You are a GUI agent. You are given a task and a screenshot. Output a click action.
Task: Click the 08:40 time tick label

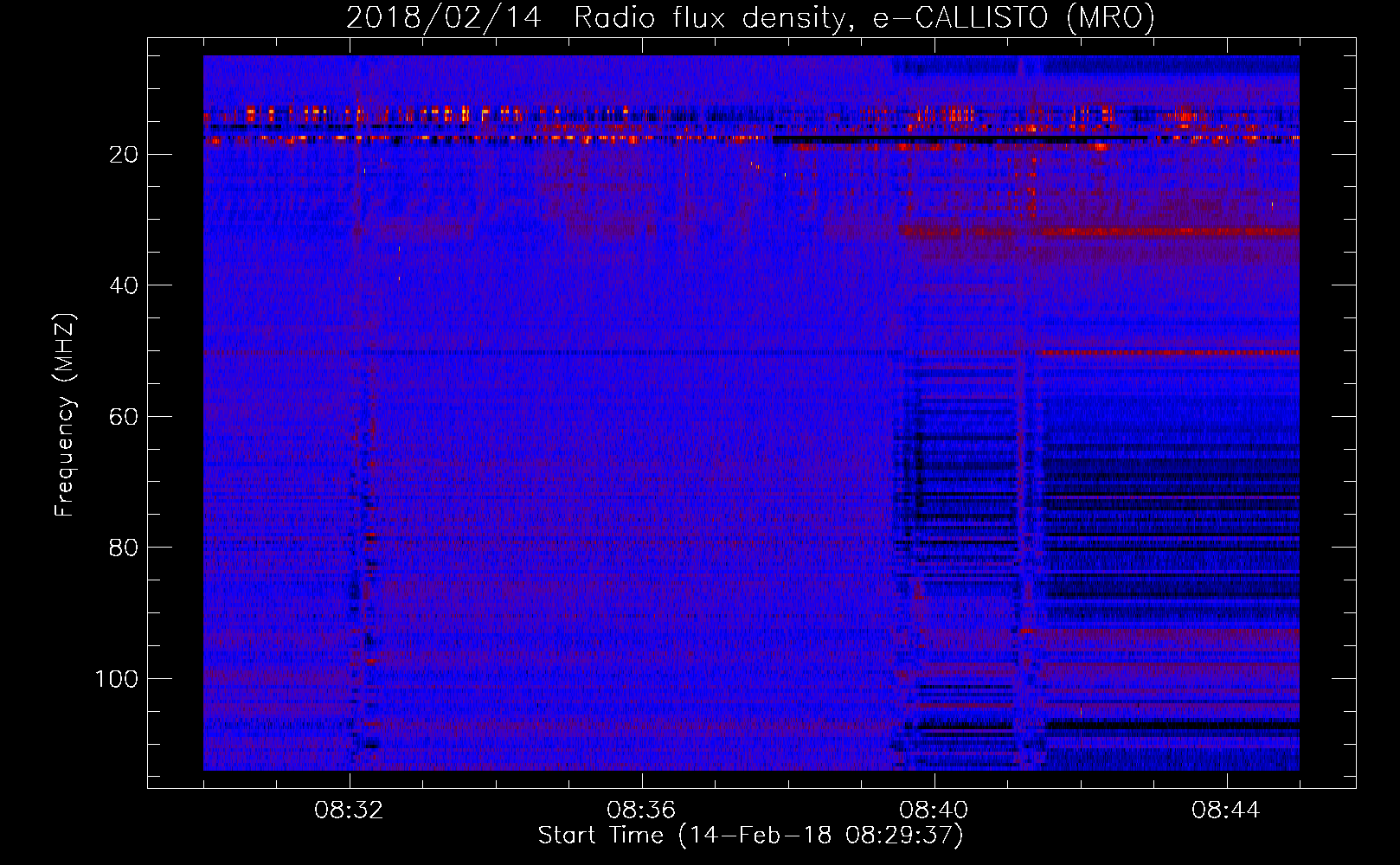click(x=934, y=811)
